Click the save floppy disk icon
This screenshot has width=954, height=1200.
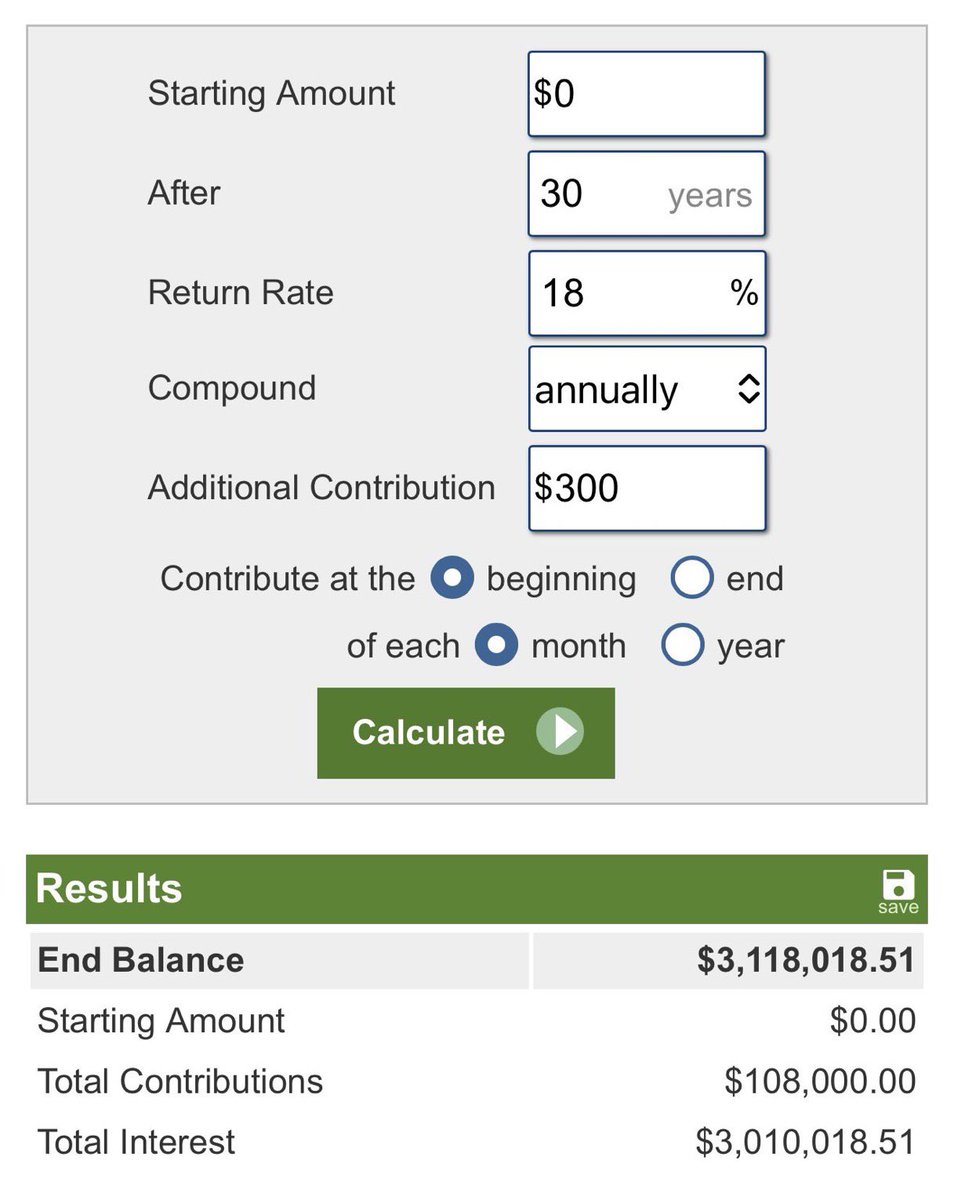pyautogui.click(x=897, y=884)
